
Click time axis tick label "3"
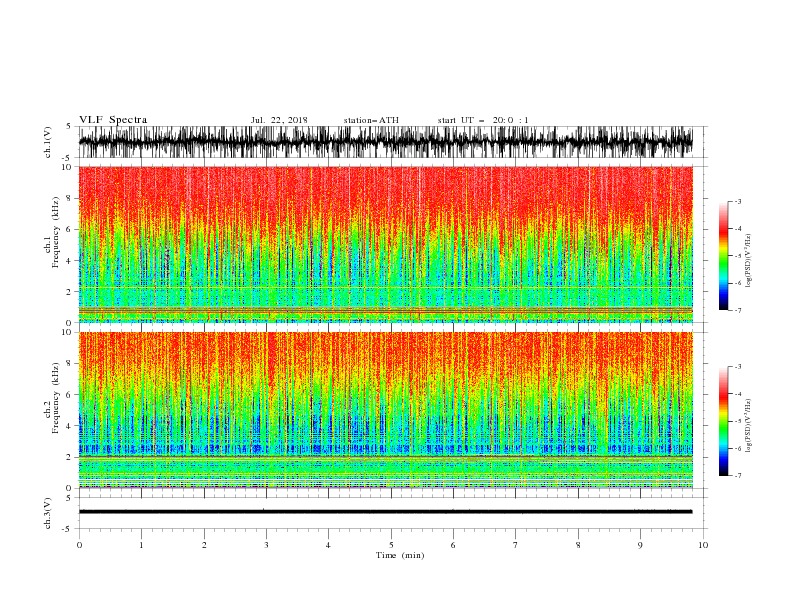click(x=266, y=545)
